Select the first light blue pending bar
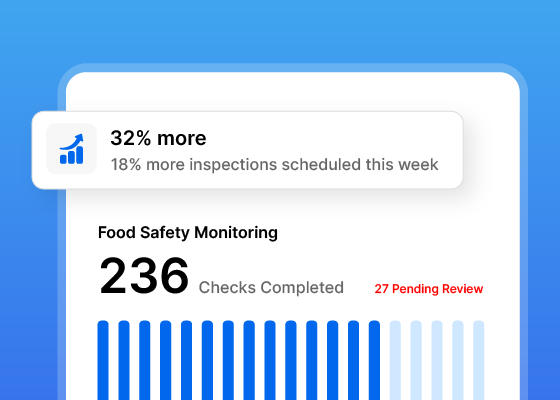 395,360
